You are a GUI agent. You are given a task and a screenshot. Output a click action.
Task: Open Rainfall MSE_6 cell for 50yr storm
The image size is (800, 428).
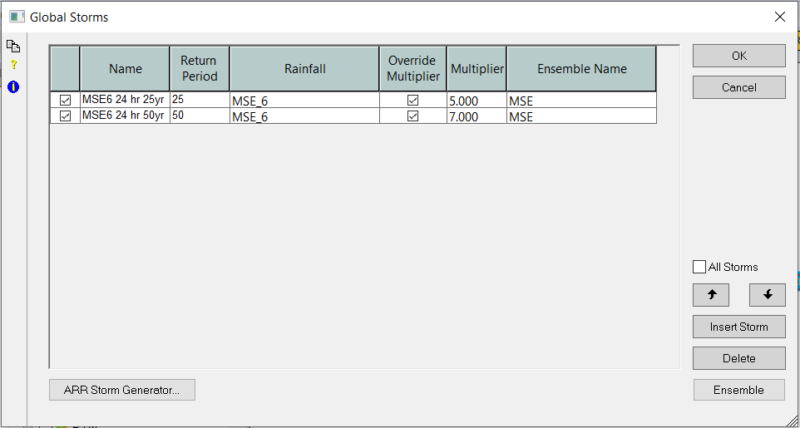pos(303,116)
